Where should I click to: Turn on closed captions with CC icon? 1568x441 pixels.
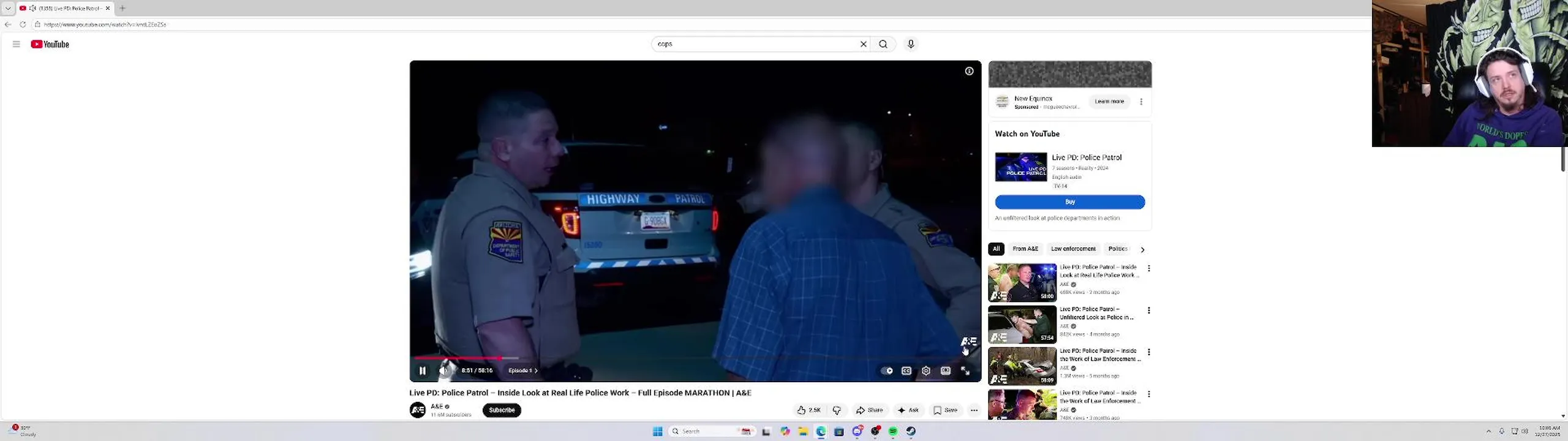coord(907,371)
